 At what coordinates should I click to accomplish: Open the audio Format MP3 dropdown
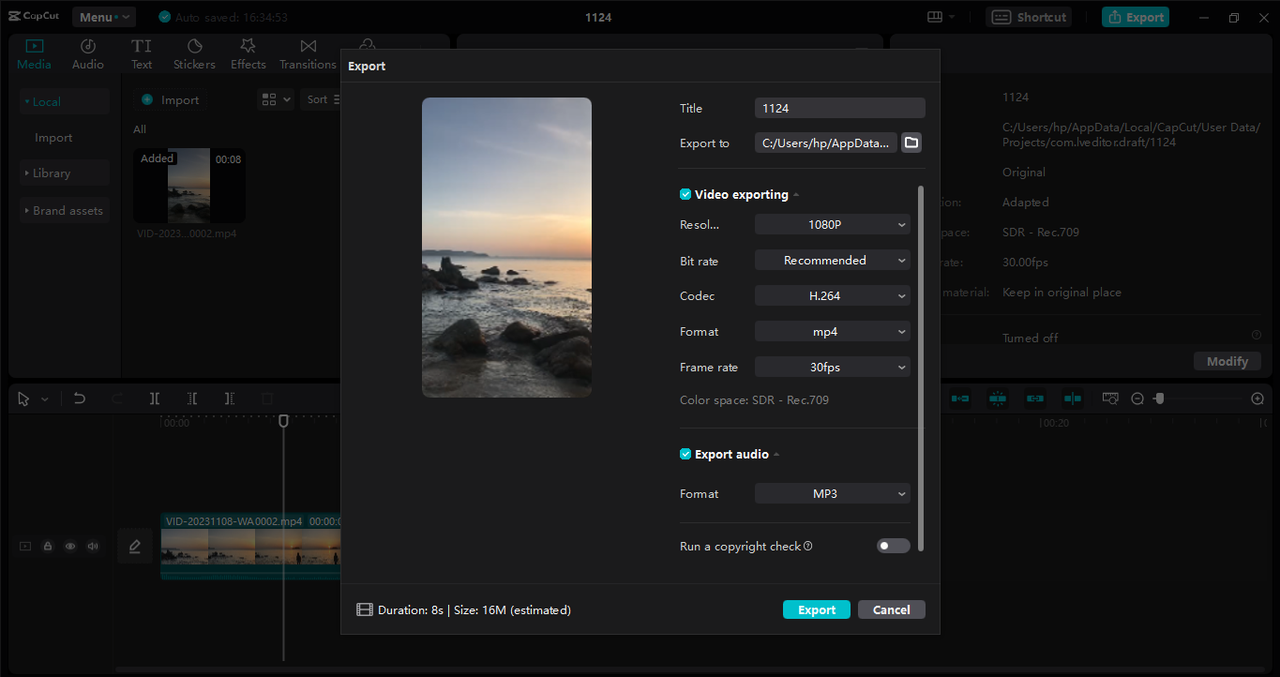[x=833, y=494]
